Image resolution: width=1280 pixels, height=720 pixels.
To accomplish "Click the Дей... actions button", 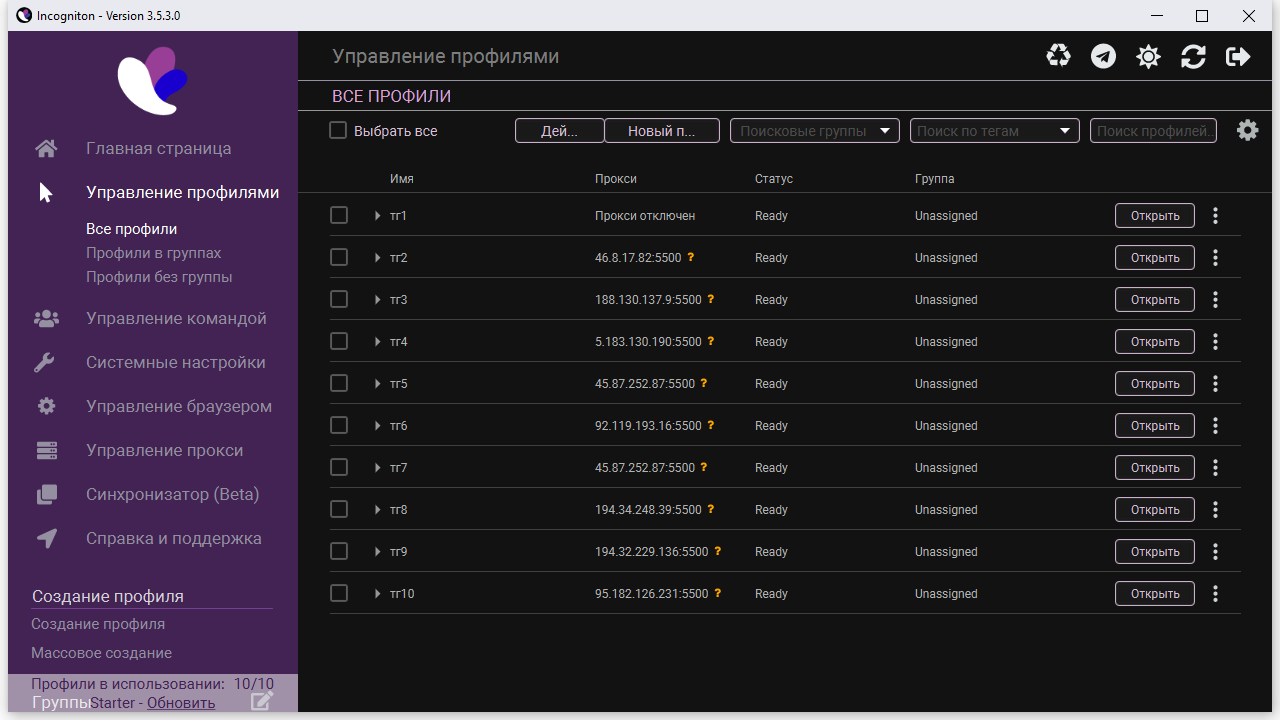I will tap(559, 131).
